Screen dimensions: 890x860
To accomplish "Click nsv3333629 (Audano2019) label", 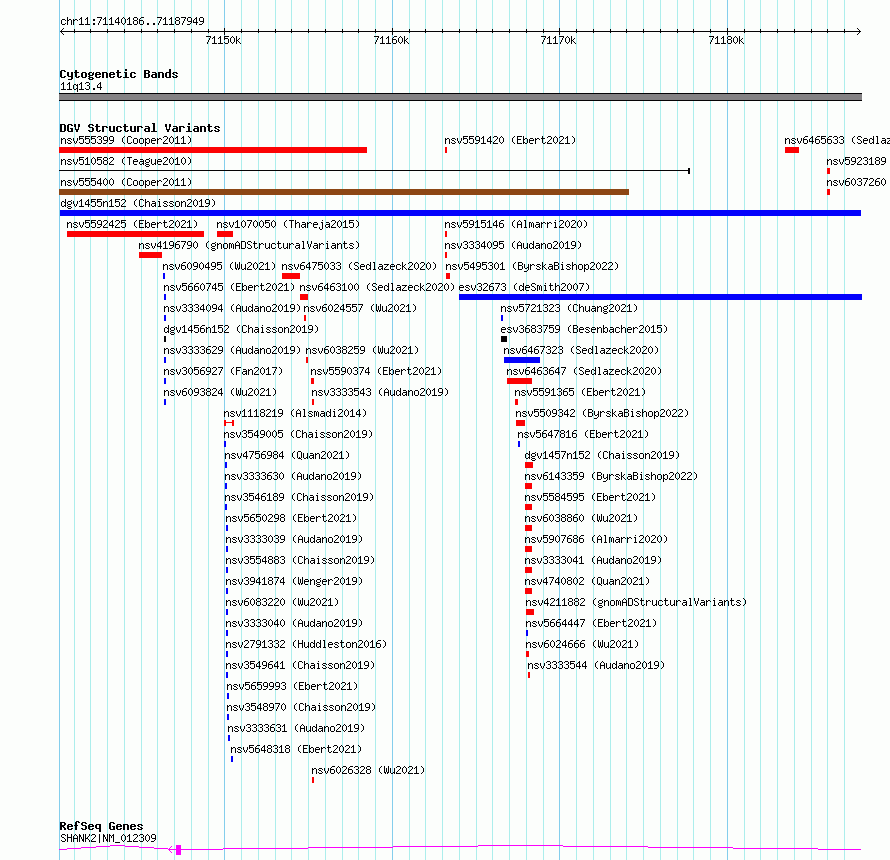I will (232, 350).
